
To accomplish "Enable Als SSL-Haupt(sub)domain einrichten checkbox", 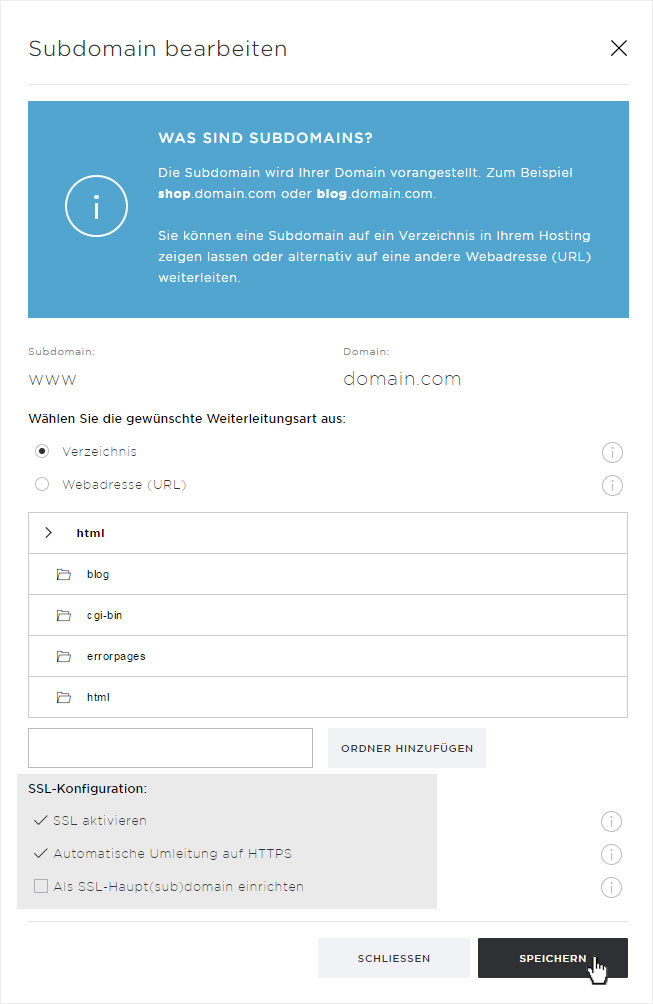I will click(x=41, y=886).
